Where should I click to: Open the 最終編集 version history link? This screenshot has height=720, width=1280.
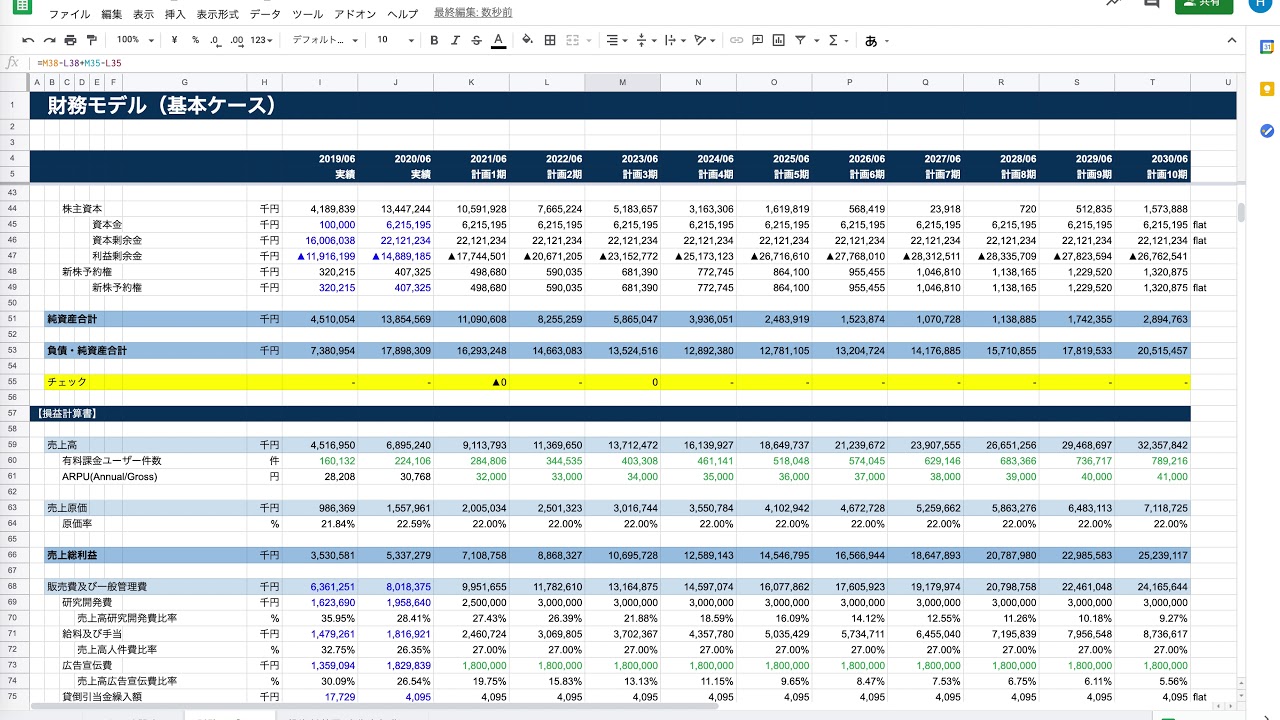point(473,13)
